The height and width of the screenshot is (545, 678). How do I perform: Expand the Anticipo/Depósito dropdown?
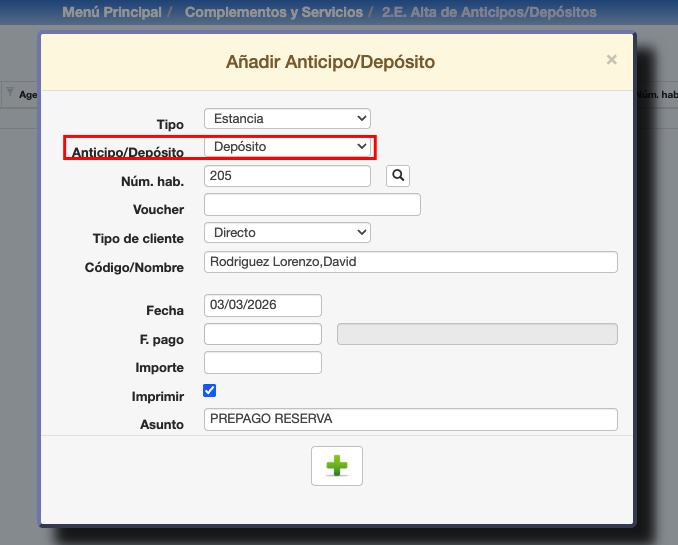coord(287,147)
